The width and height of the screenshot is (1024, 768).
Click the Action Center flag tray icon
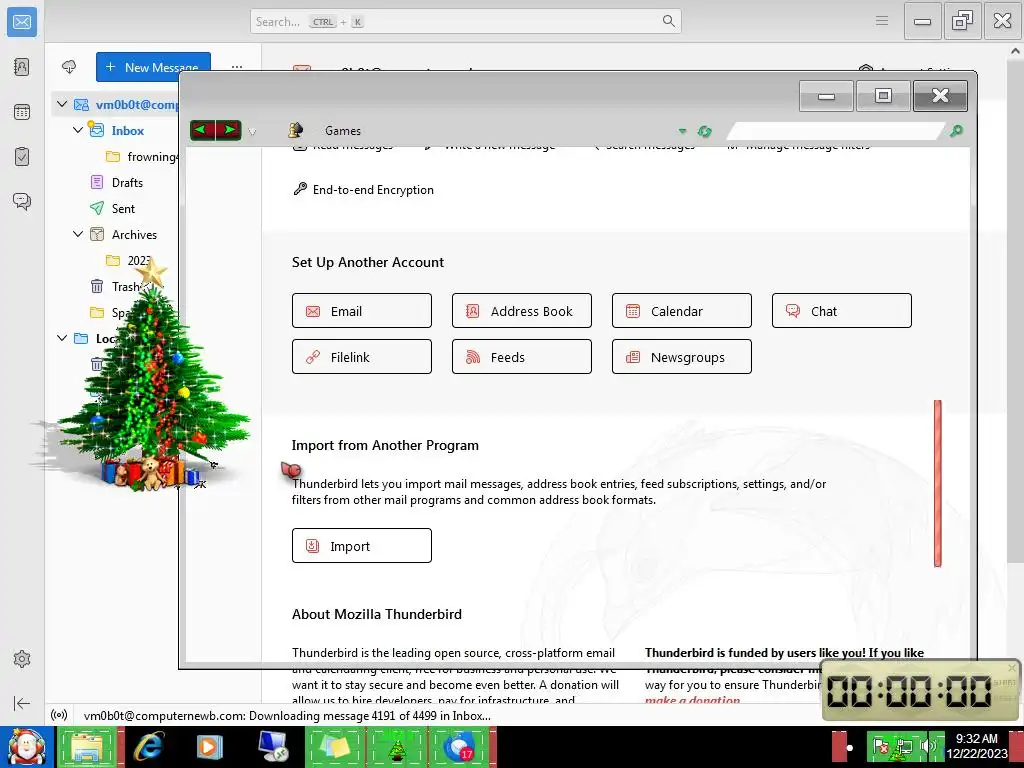tap(880, 745)
